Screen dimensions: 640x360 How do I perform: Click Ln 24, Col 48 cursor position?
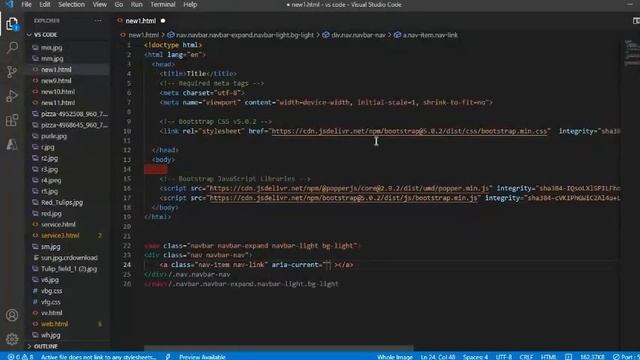coord(438,357)
